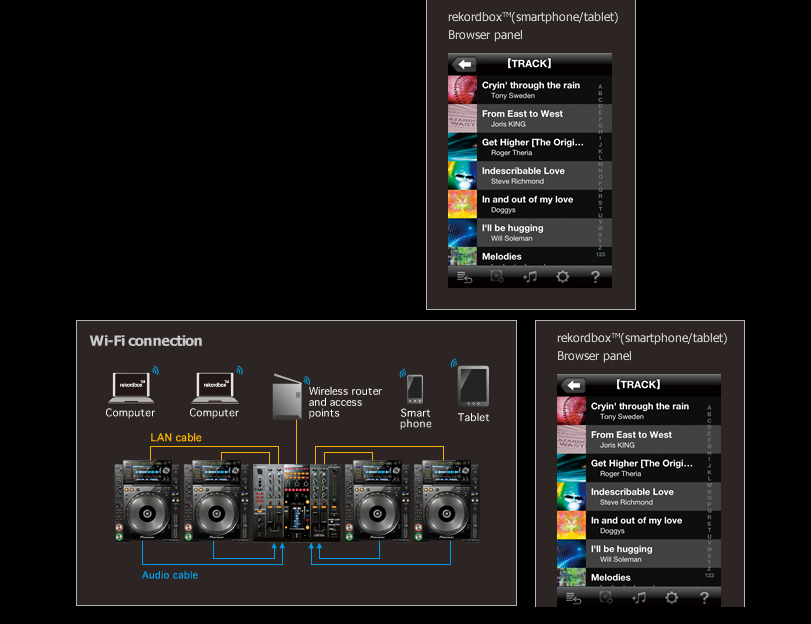Open settings gear in the upper browser panel
811x624 pixels.
point(562,277)
